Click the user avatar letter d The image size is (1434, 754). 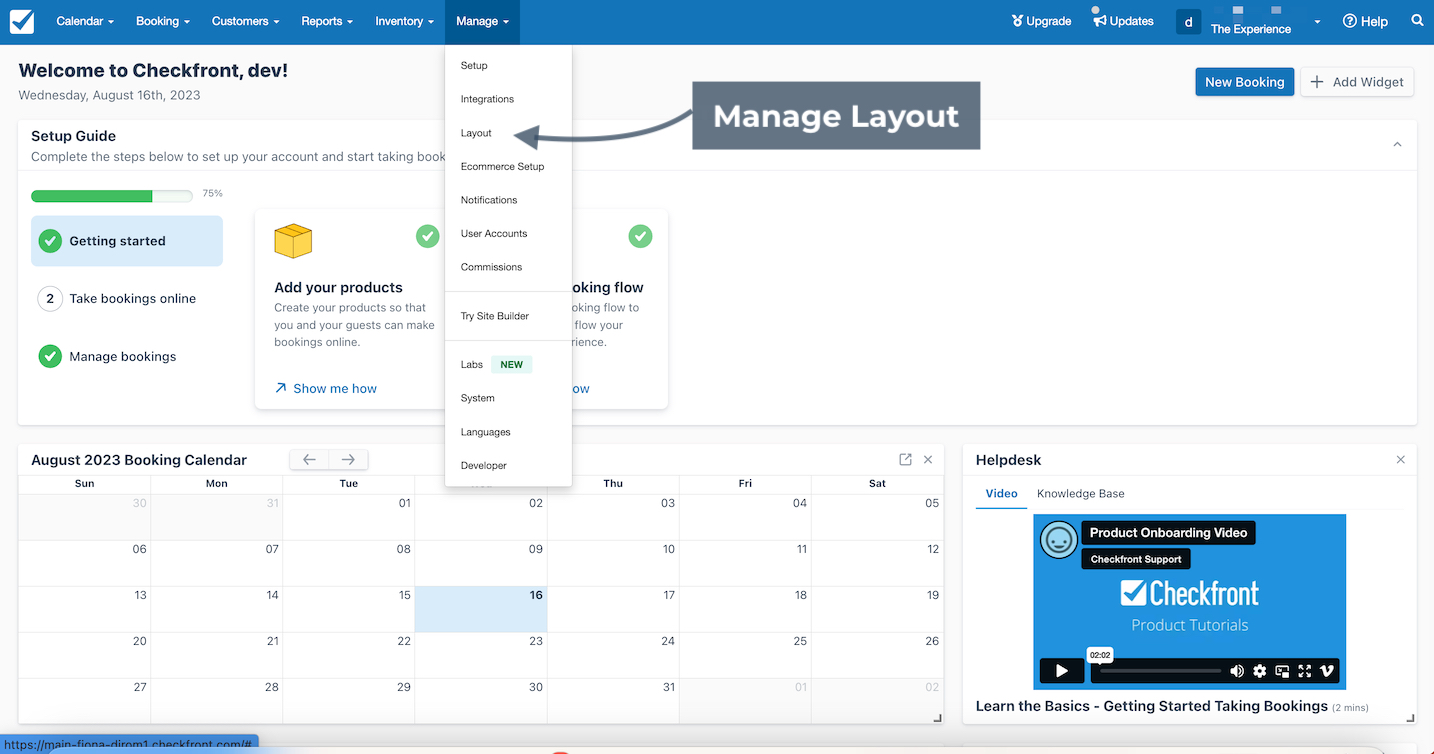point(1188,21)
